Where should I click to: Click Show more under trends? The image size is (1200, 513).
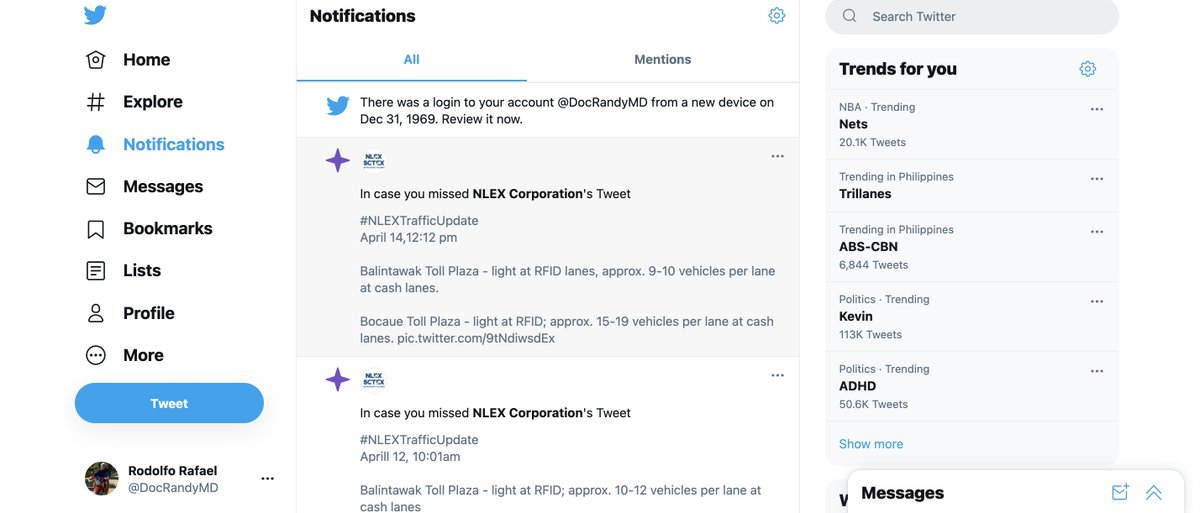(x=871, y=444)
